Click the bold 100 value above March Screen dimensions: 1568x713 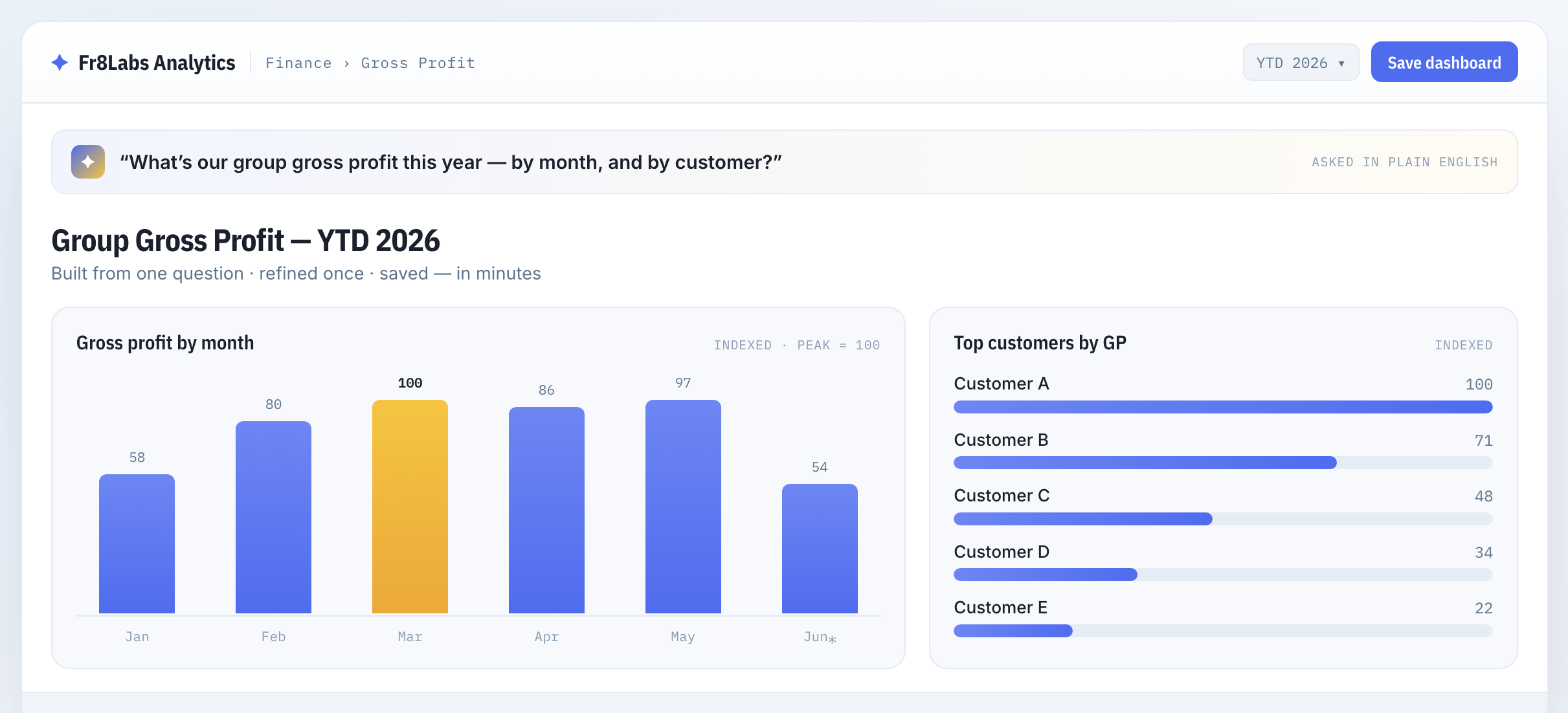tap(410, 383)
